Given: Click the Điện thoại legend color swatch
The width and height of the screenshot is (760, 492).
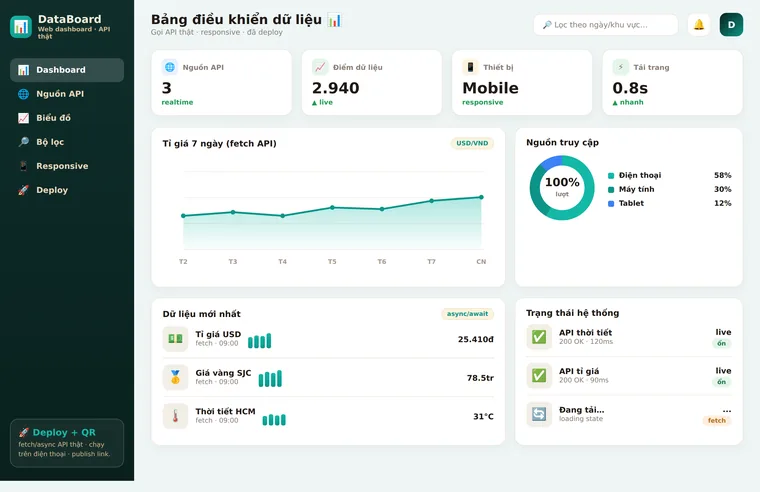Looking at the screenshot, I should click(611, 175).
